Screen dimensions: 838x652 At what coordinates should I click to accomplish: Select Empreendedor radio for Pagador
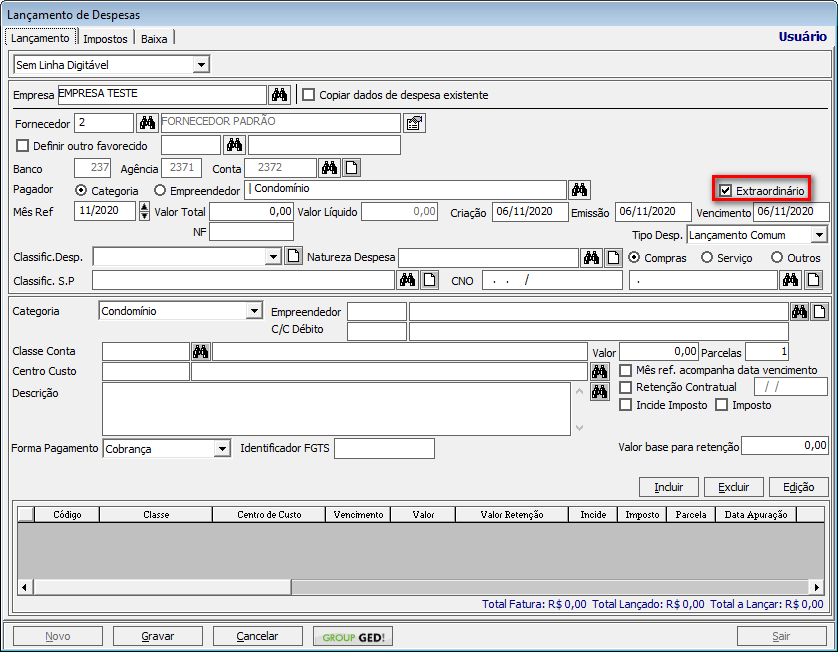[160, 190]
